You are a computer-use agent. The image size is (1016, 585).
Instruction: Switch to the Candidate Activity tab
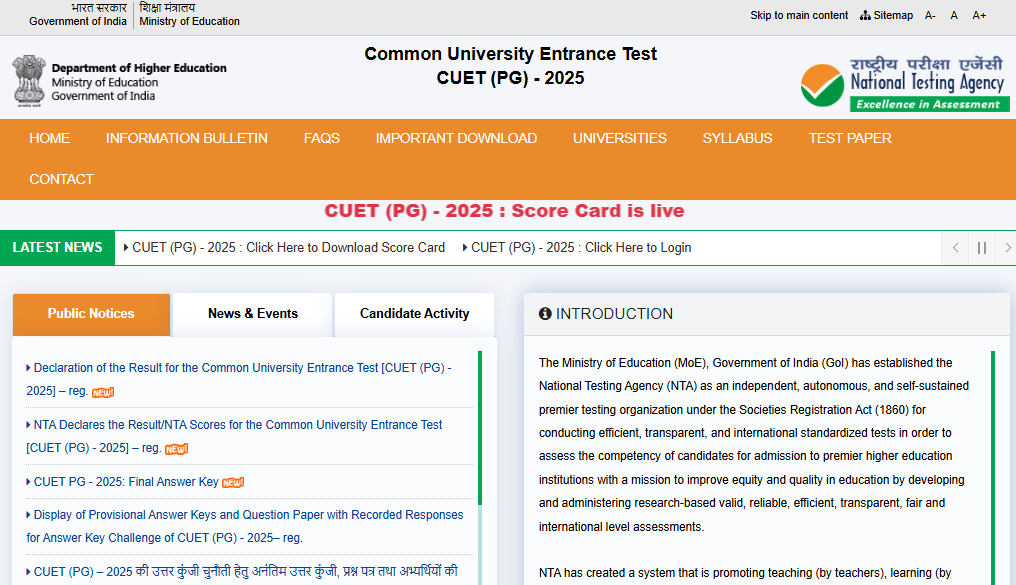tap(414, 314)
